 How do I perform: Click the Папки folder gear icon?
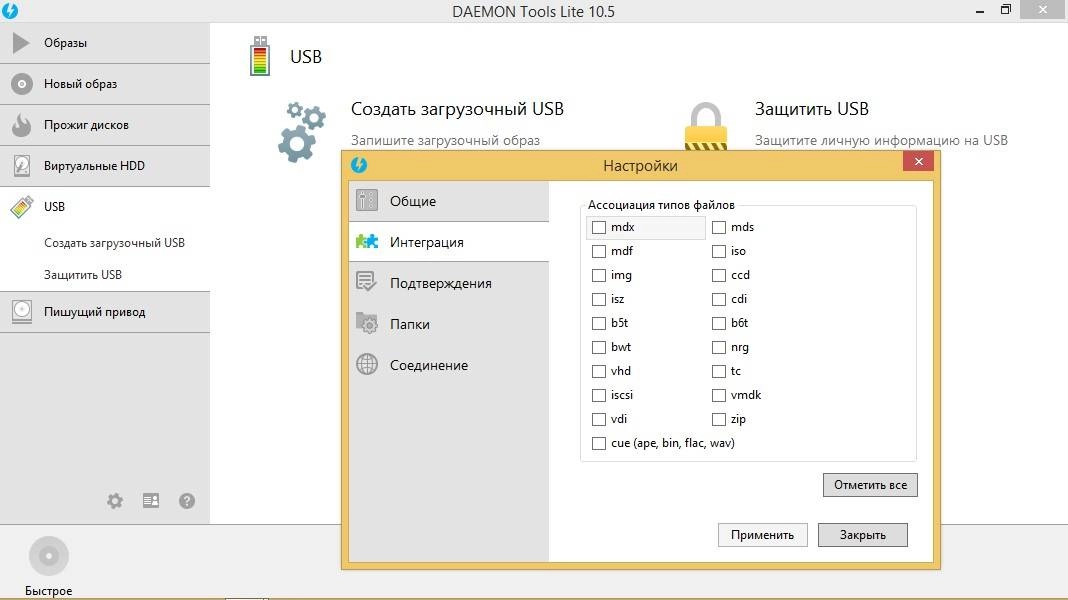click(x=366, y=323)
